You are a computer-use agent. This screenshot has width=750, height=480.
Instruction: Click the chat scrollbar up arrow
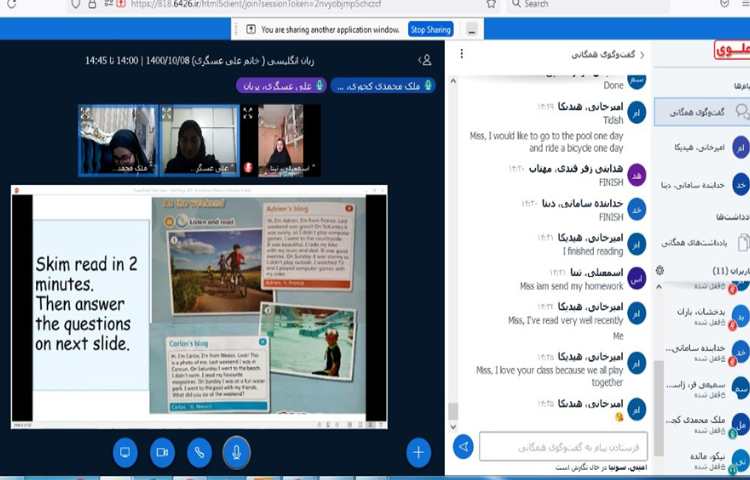pos(452,81)
